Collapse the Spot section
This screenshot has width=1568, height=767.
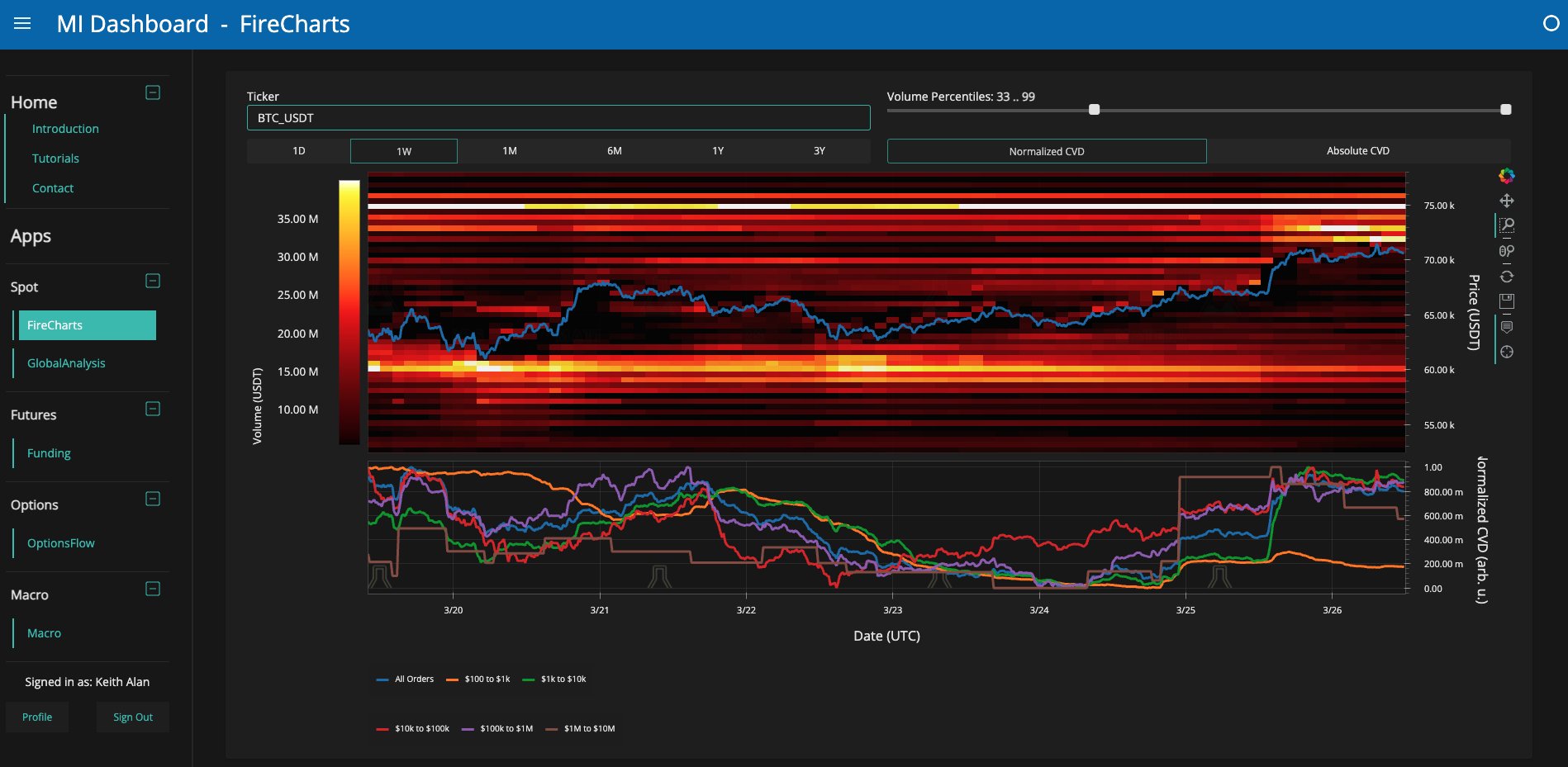pyautogui.click(x=153, y=281)
